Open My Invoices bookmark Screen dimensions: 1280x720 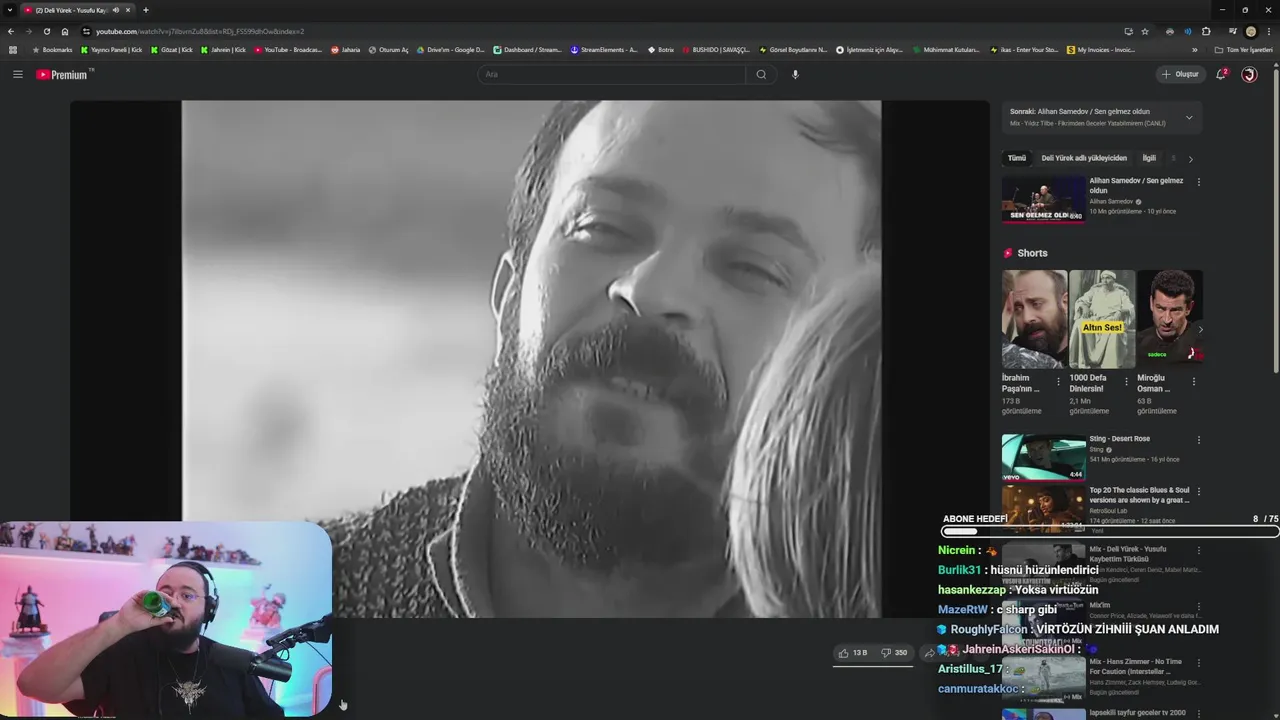[x=1100, y=50]
